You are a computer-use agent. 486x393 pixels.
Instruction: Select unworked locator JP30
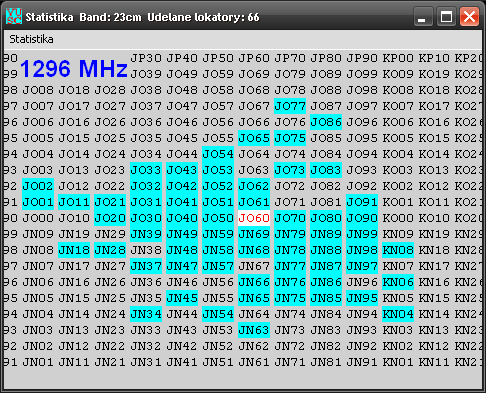point(146,58)
